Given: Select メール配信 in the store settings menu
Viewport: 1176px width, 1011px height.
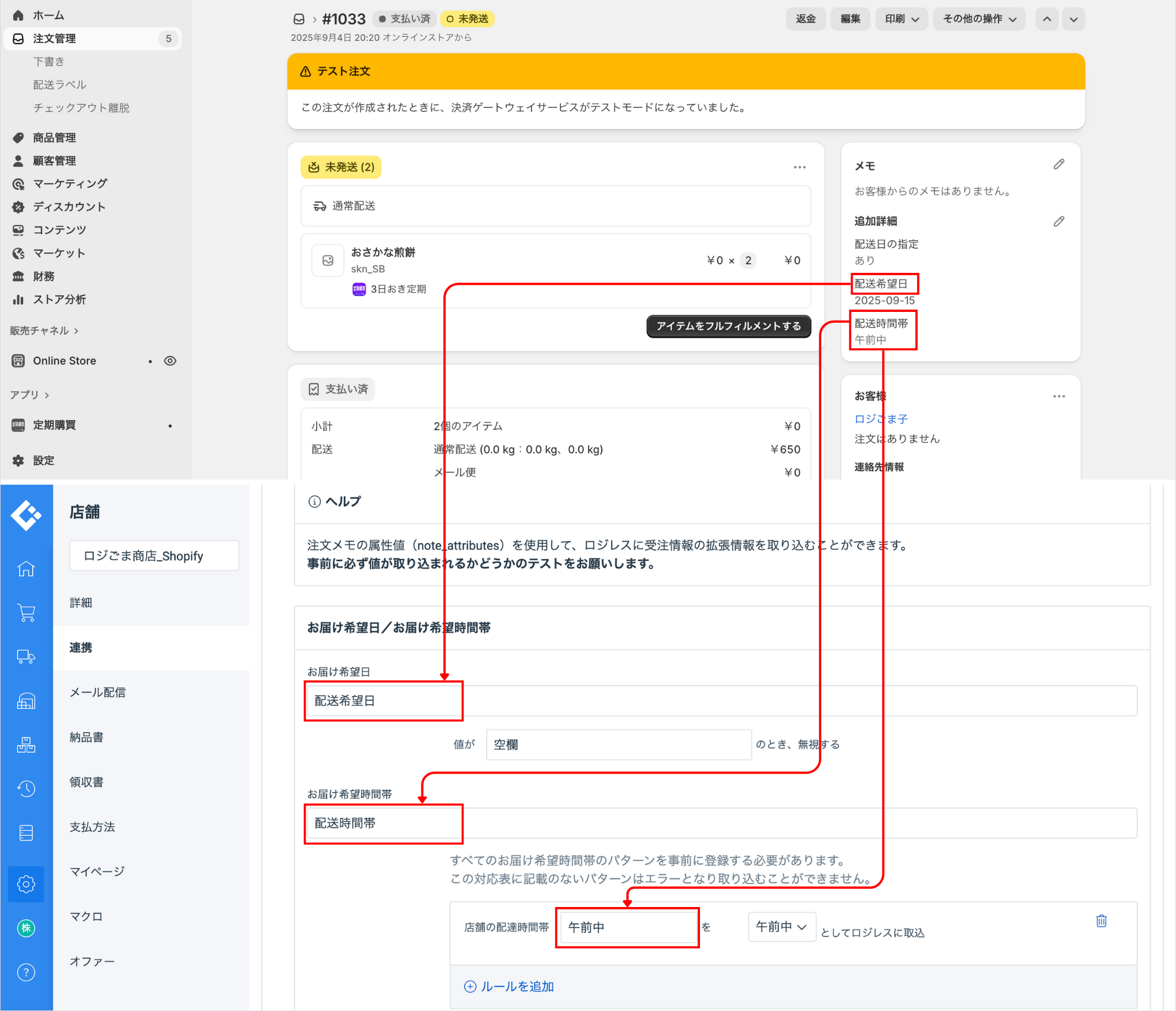Looking at the screenshot, I should click(x=98, y=692).
